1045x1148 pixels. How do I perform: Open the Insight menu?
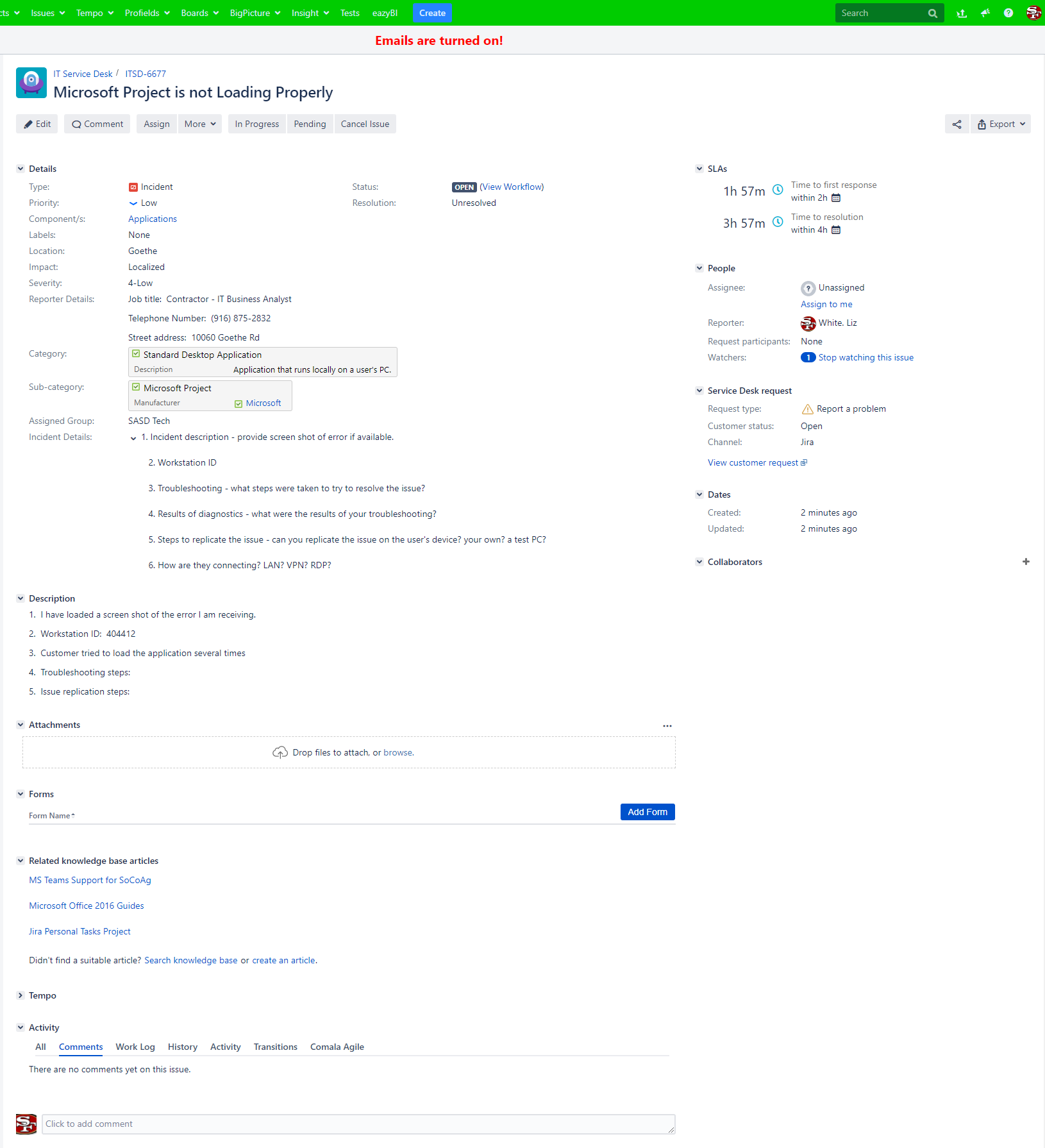(x=310, y=13)
